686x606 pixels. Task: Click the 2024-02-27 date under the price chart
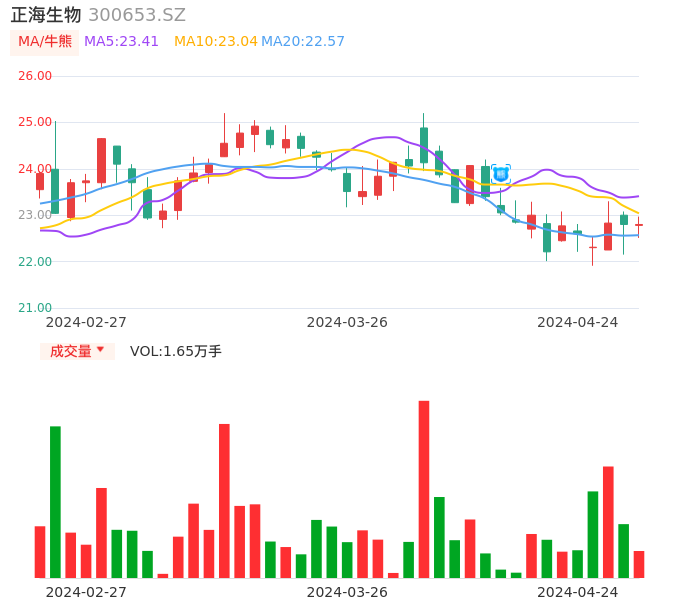pos(86,322)
